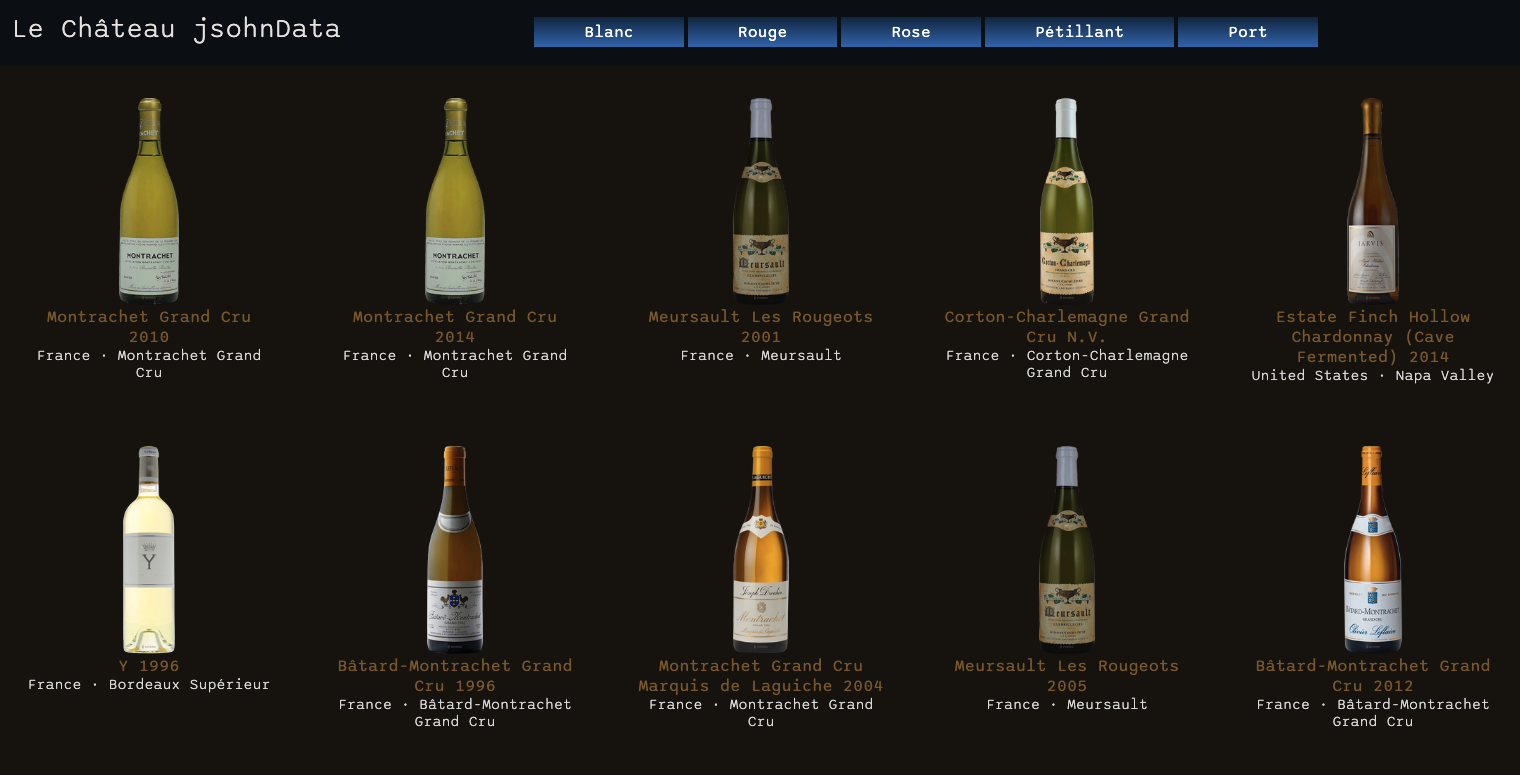Click Bâtard-Montrachet Grand Cru 2012 title

pos(1372,676)
